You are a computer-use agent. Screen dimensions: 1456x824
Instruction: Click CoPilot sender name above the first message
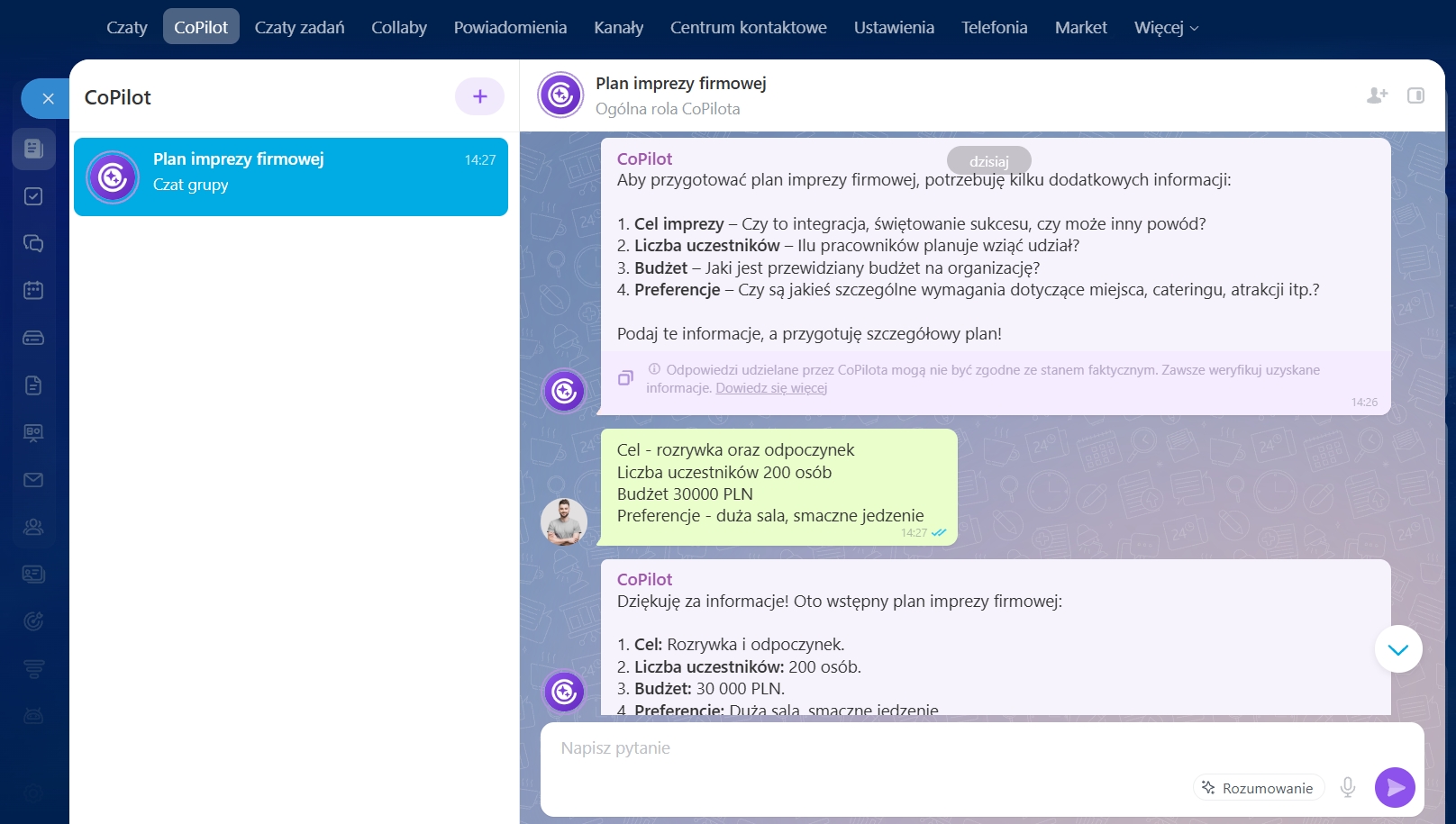click(x=644, y=158)
